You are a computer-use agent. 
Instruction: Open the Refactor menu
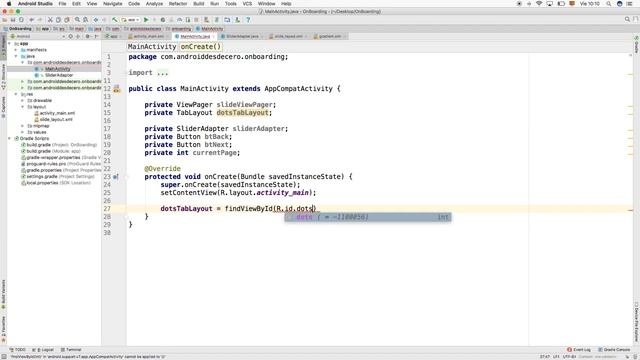pos(178,4)
